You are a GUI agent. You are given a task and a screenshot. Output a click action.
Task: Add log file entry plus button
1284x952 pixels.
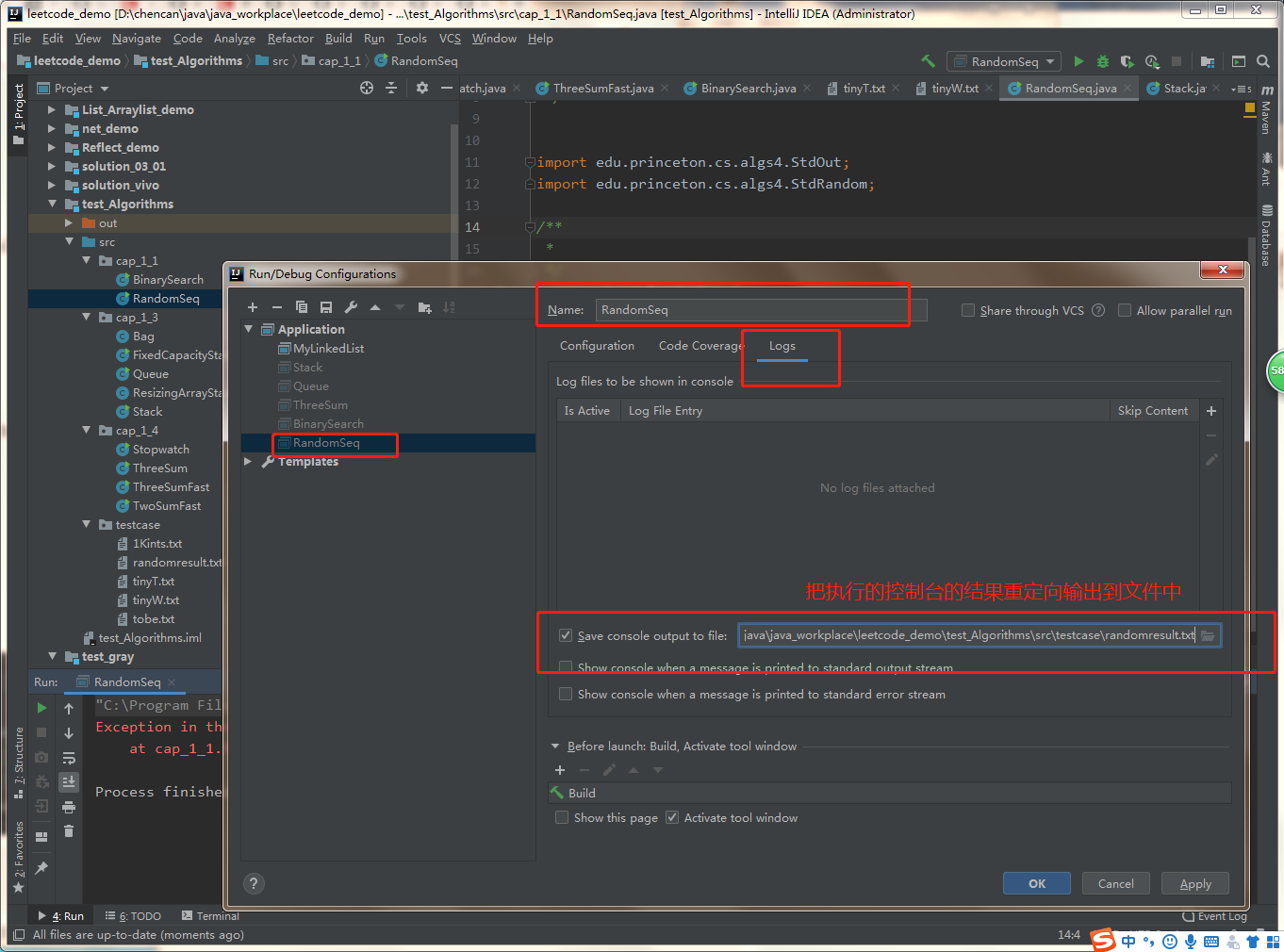[1211, 411]
